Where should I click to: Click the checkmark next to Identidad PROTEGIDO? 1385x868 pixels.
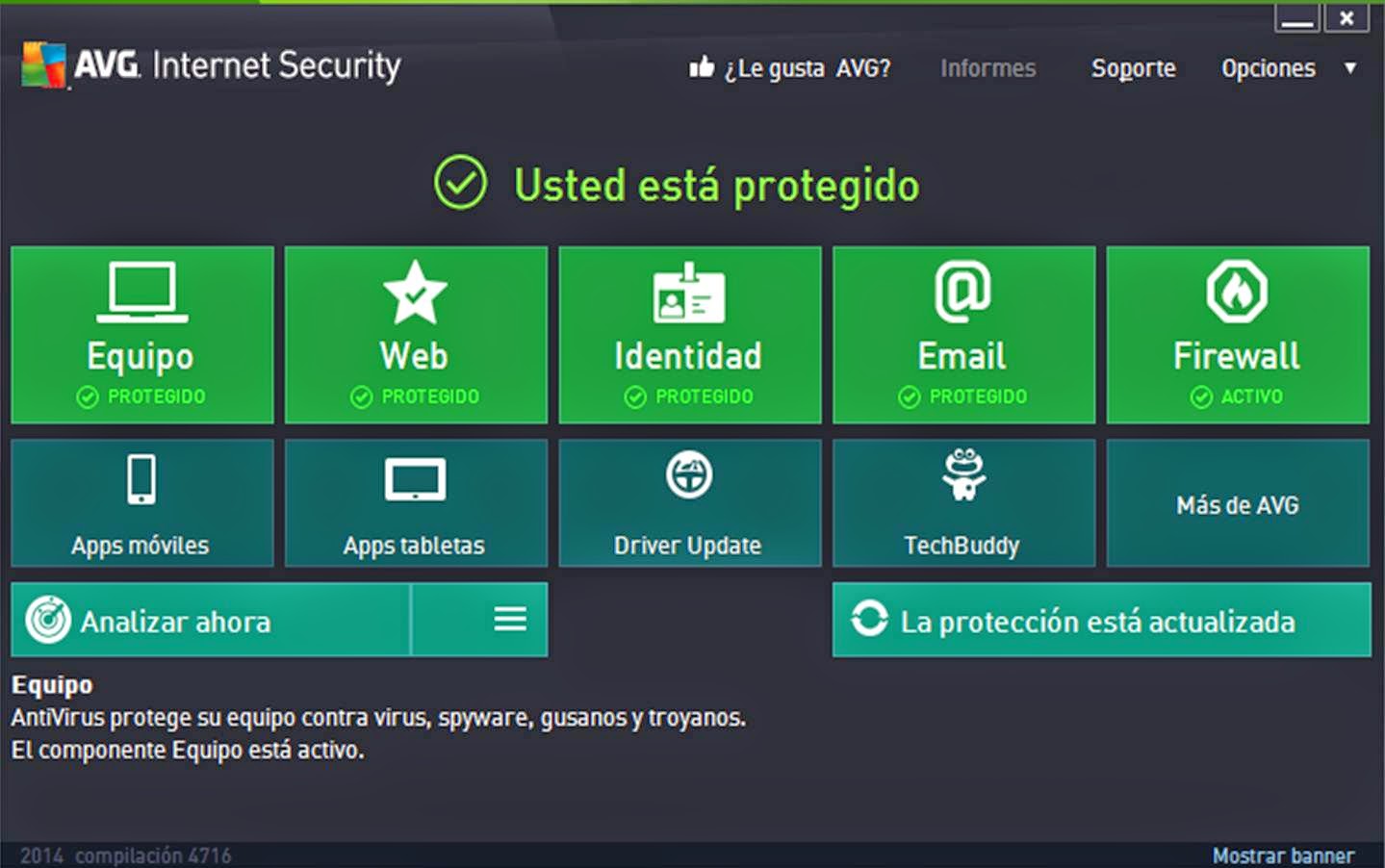[x=635, y=397]
